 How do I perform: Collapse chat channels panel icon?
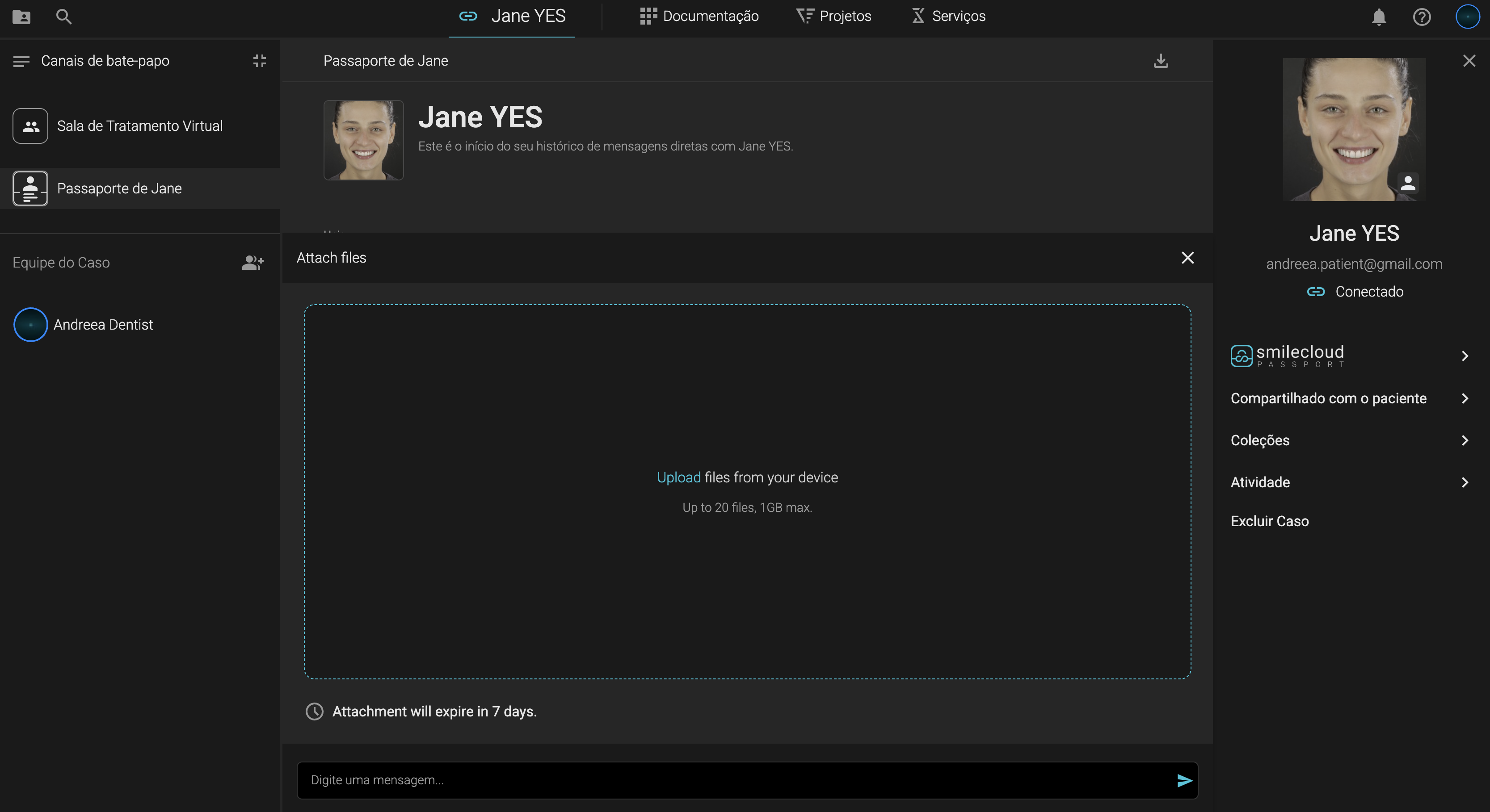tap(260, 61)
